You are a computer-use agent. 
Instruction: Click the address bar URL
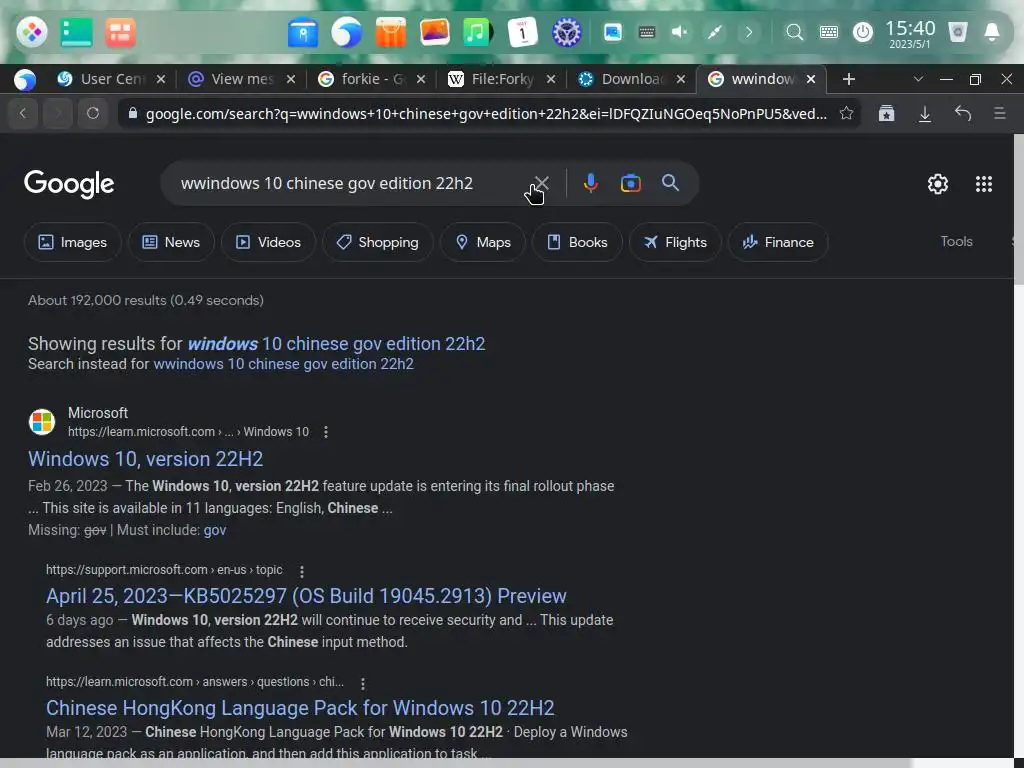[486, 114]
